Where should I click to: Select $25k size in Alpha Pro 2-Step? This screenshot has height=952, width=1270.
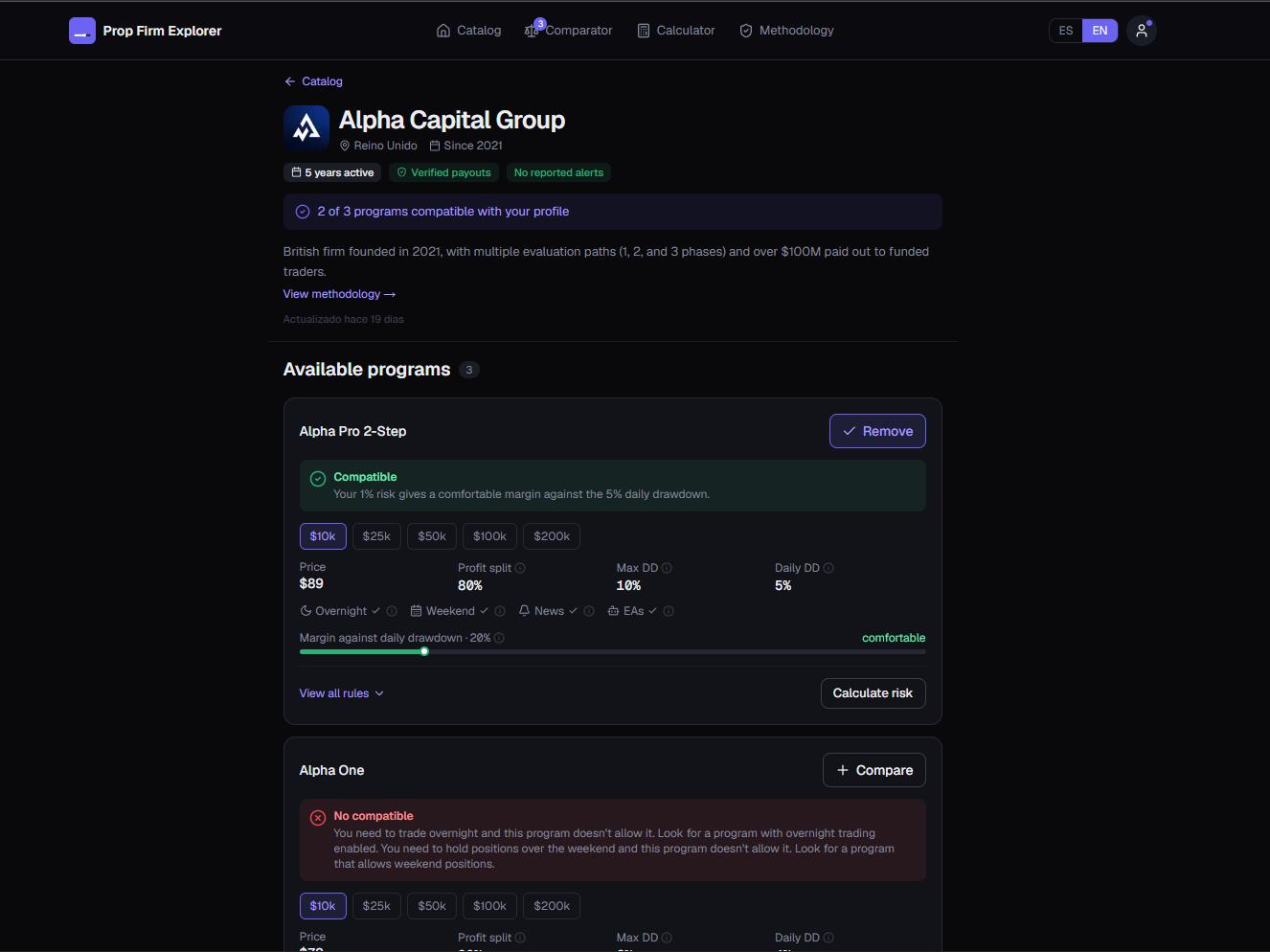pos(376,536)
